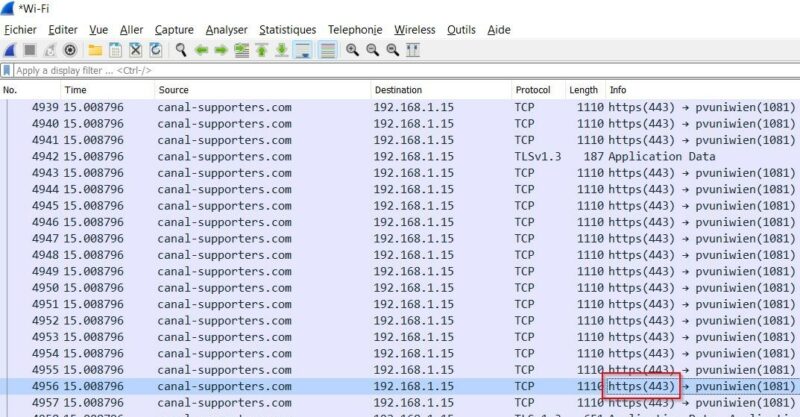This screenshot has height=417, width=800.
Task: Zoom out on packet text
Action: [372, 50]
